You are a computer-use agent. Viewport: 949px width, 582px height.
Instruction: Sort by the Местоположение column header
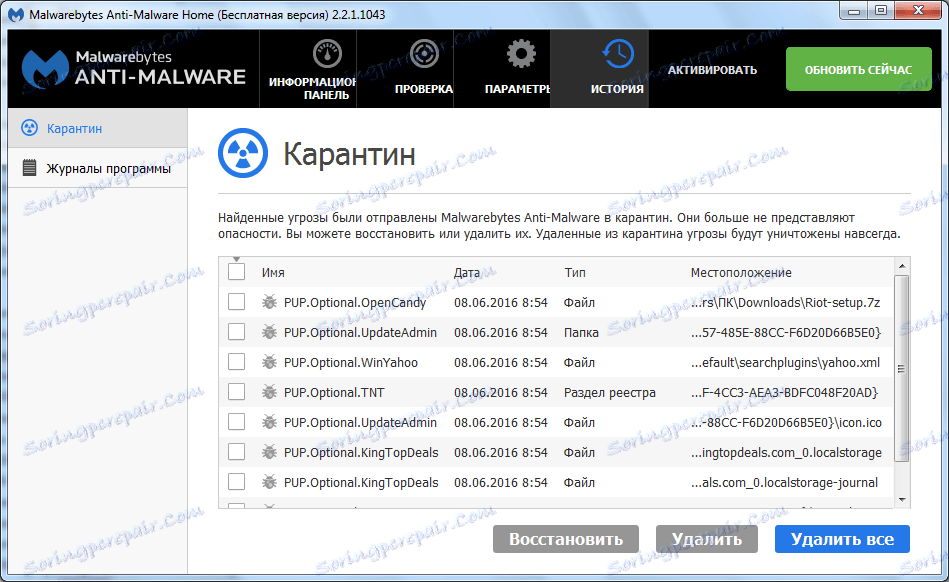click(741, 273)
